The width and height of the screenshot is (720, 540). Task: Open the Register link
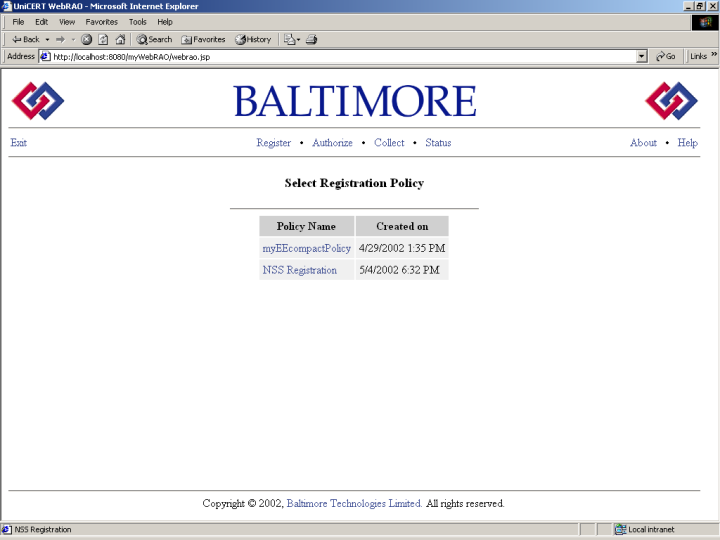pos(274,143)
